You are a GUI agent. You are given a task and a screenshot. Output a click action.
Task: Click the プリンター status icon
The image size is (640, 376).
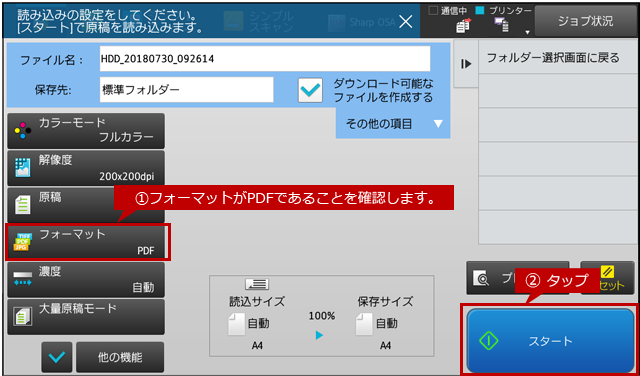point(502,25)
